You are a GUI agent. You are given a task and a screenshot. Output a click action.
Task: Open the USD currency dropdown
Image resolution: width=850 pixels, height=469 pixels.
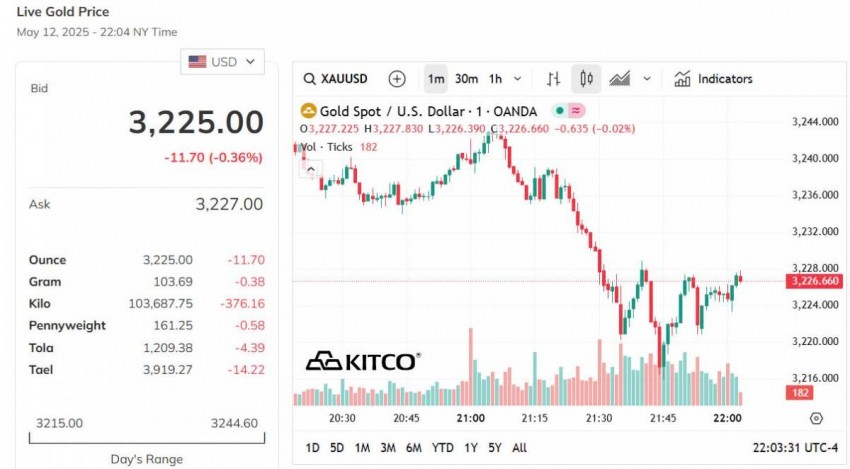222,62
